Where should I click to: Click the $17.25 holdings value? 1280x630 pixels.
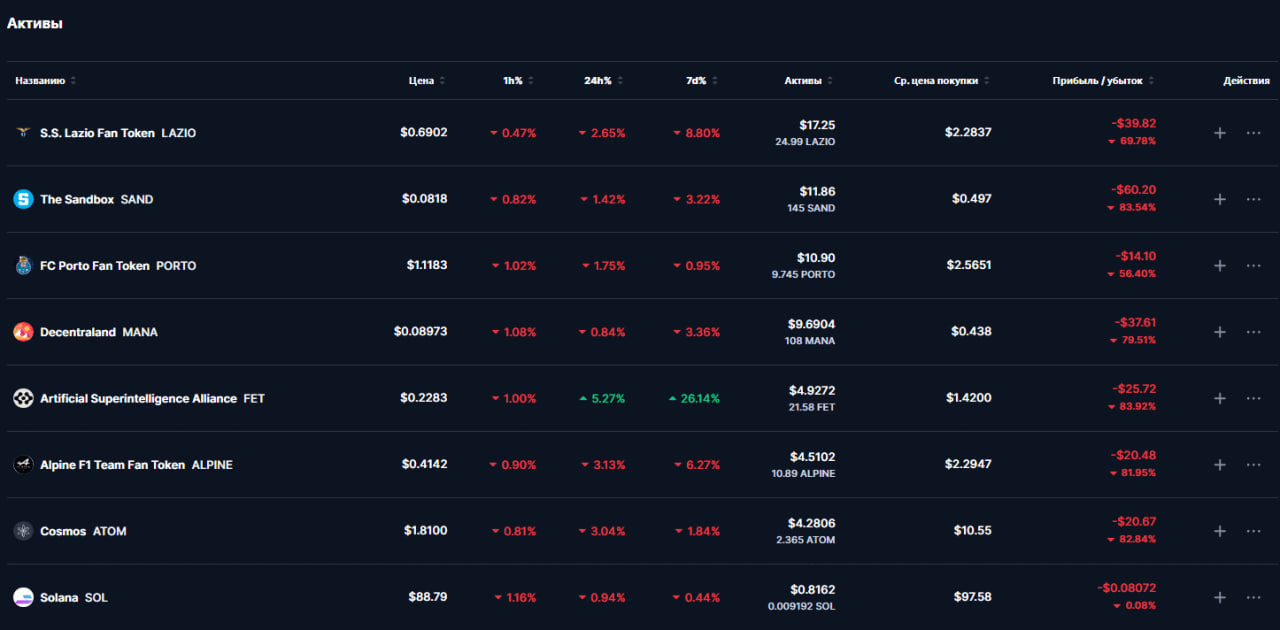point(817,125)
